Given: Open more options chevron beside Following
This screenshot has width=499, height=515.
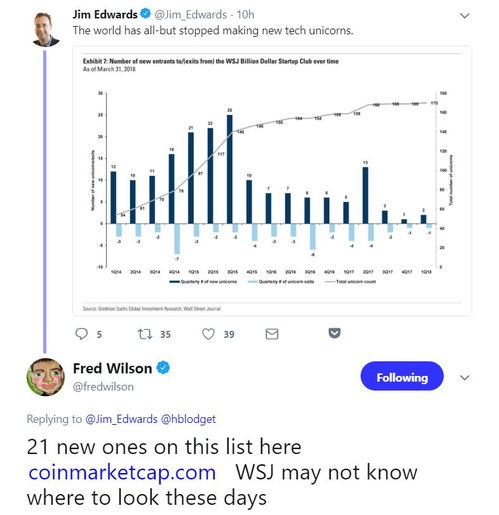Looking at the screenshot, I should [x=465, y=377].
